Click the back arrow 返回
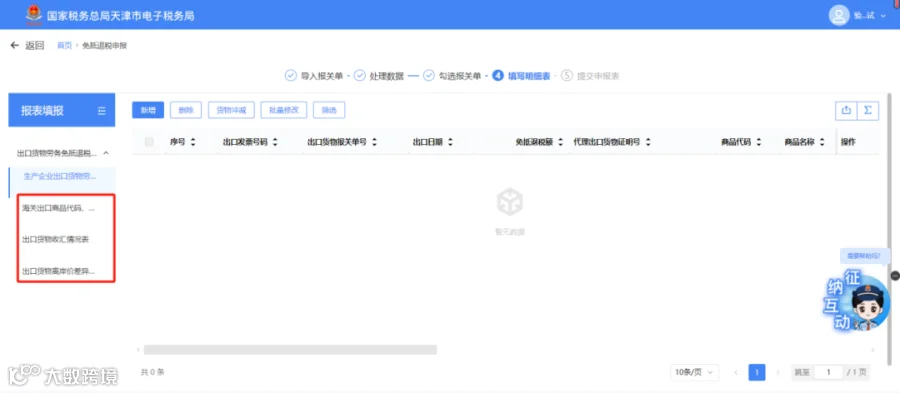The width and height of the screenshot is (900, 393). pos(27,46)
